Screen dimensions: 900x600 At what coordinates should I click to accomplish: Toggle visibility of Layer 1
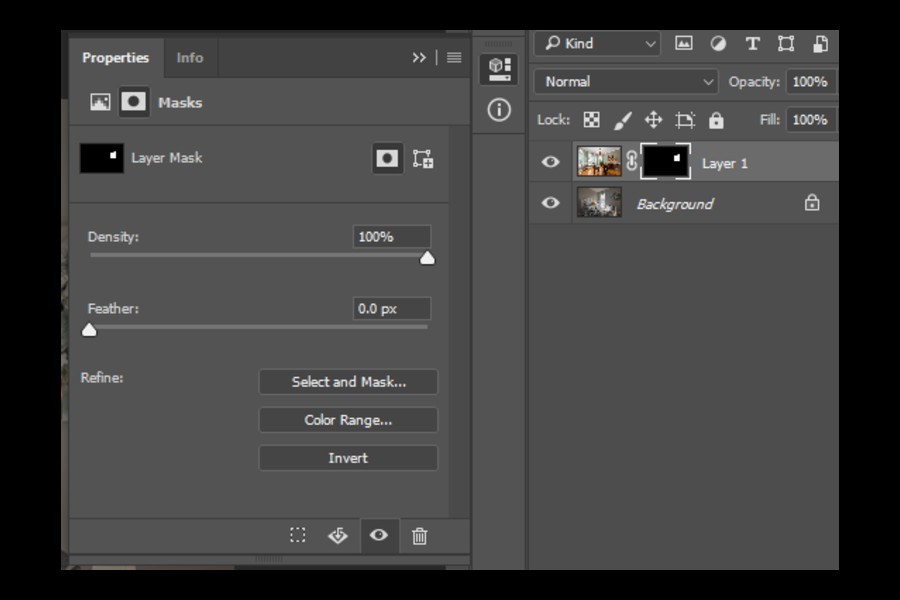[x=549, y=161]
